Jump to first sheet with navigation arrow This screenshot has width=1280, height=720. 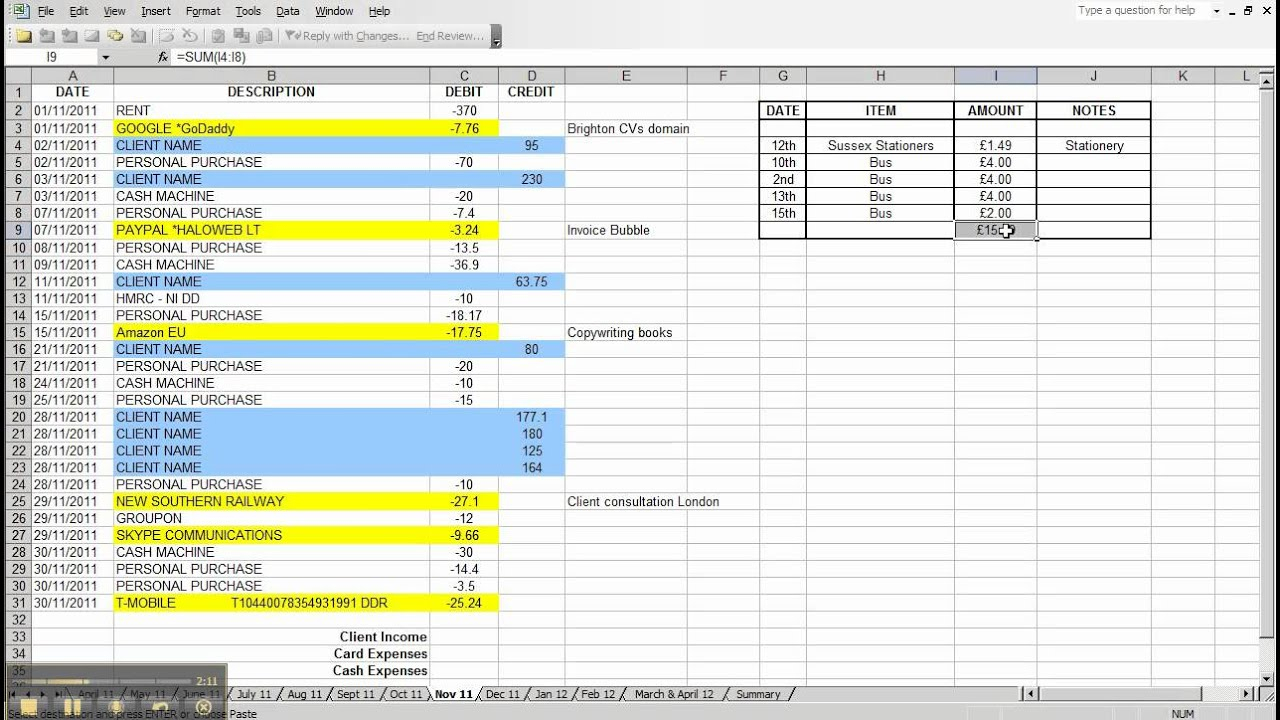pos(10,693)
